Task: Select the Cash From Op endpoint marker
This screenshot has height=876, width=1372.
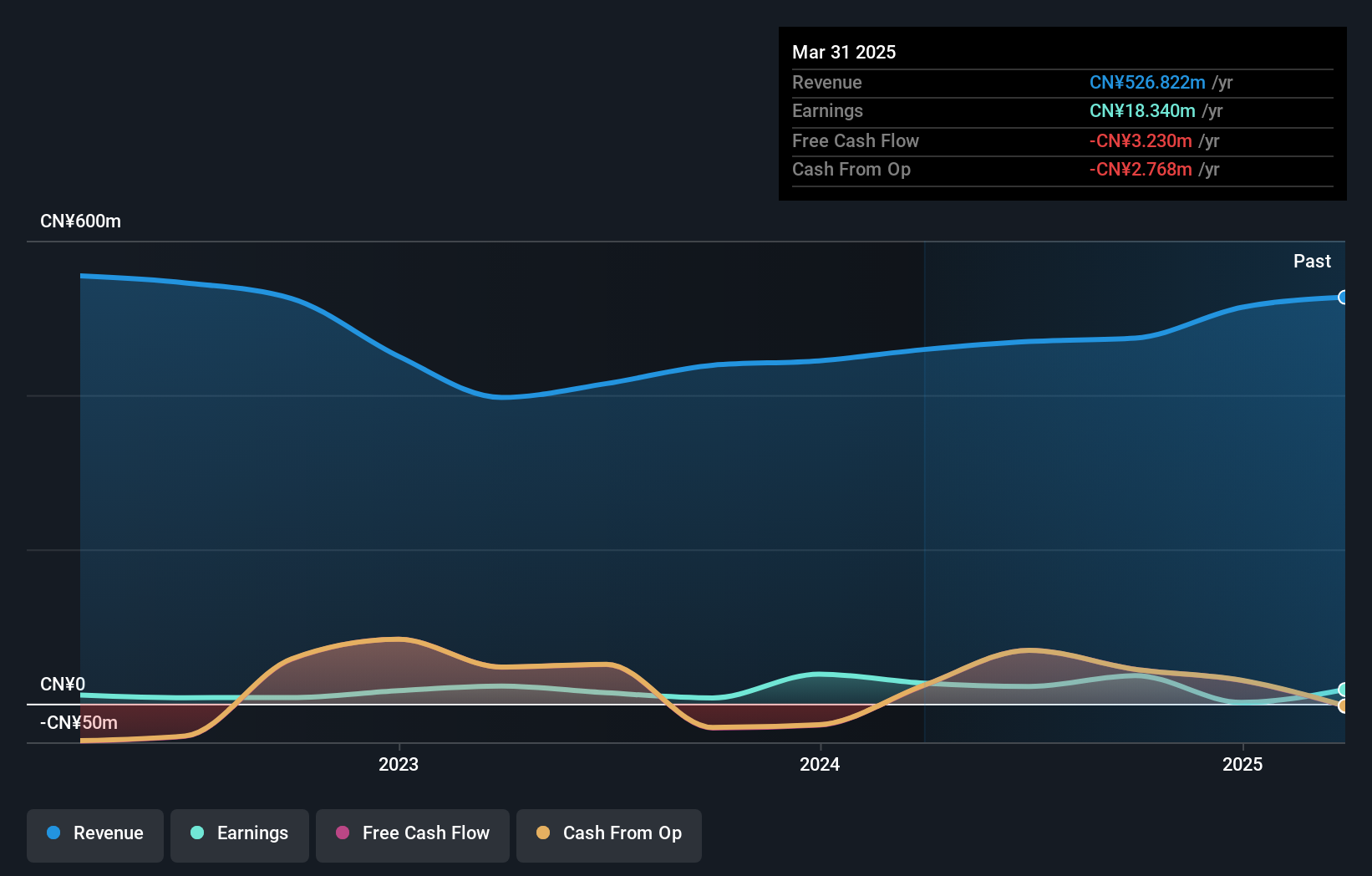Action: point(1343,706)
